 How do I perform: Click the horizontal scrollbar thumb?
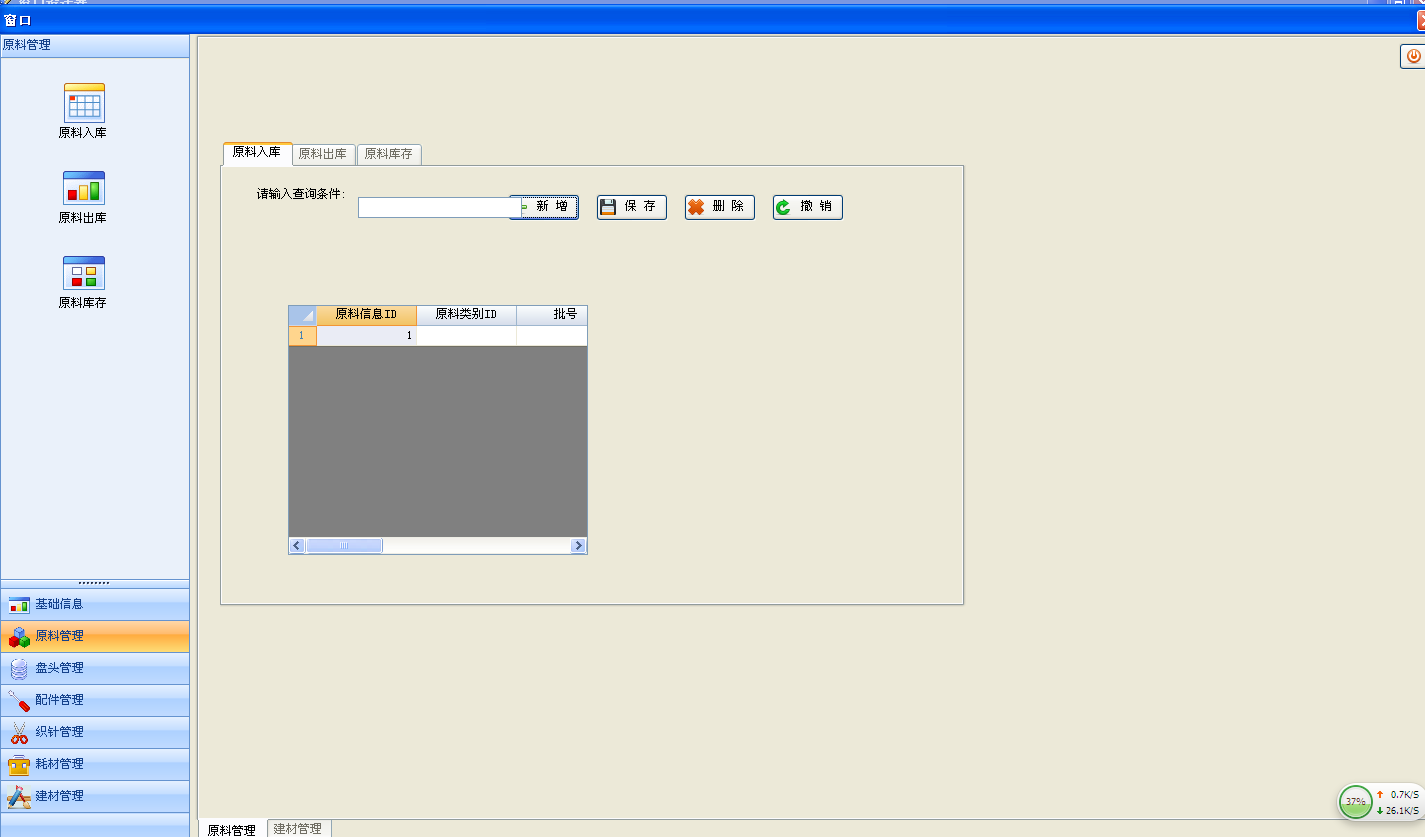point(344,546)
